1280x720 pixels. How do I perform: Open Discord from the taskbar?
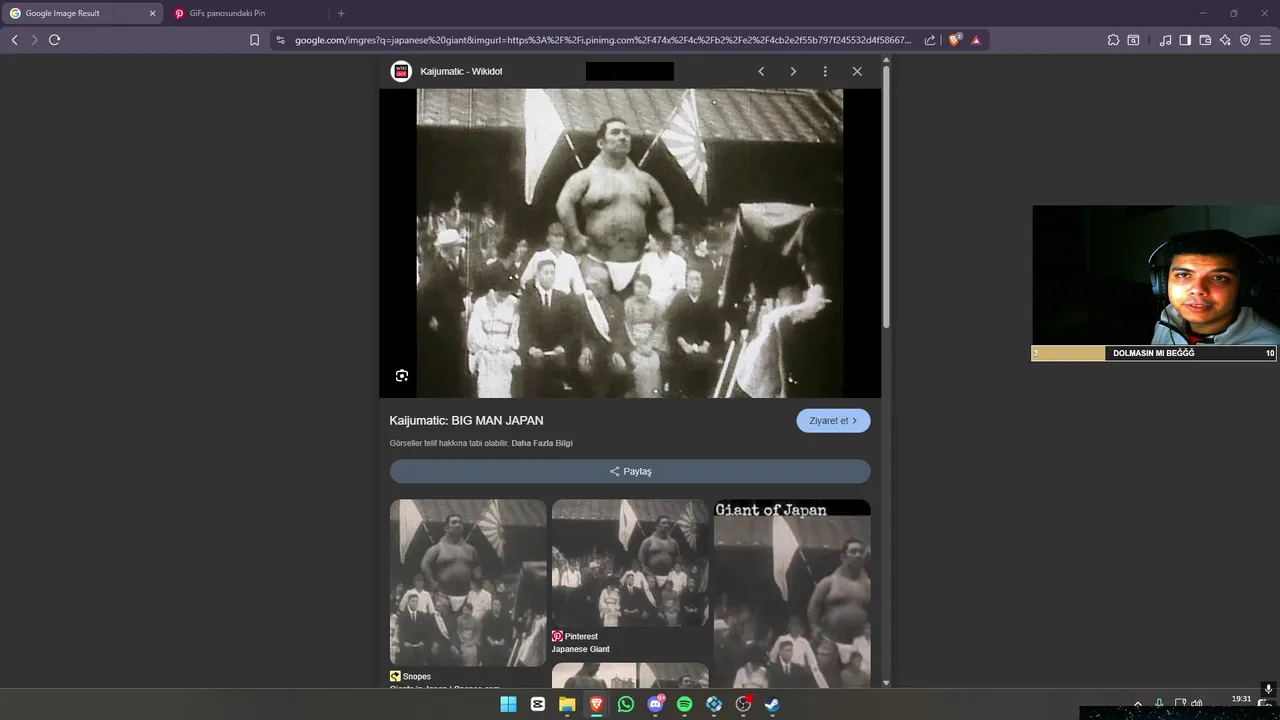click(655, 704)
